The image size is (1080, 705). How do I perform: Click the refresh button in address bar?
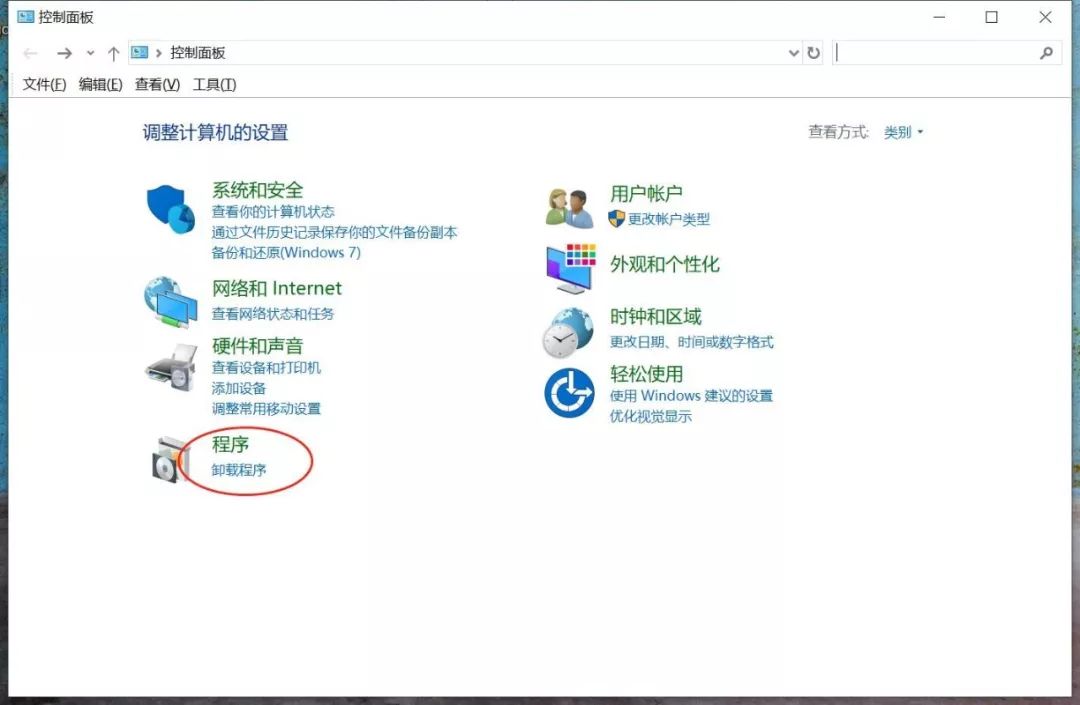pos(813,53)
